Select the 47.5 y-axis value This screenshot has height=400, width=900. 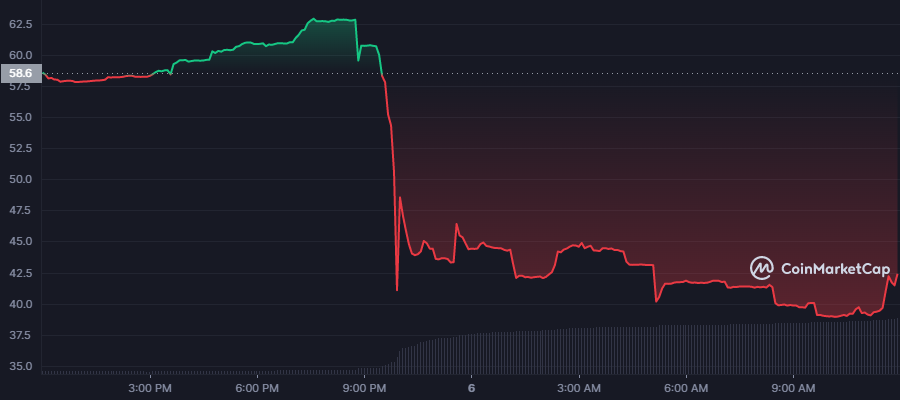pyautogui.click(x=21, y=211)
